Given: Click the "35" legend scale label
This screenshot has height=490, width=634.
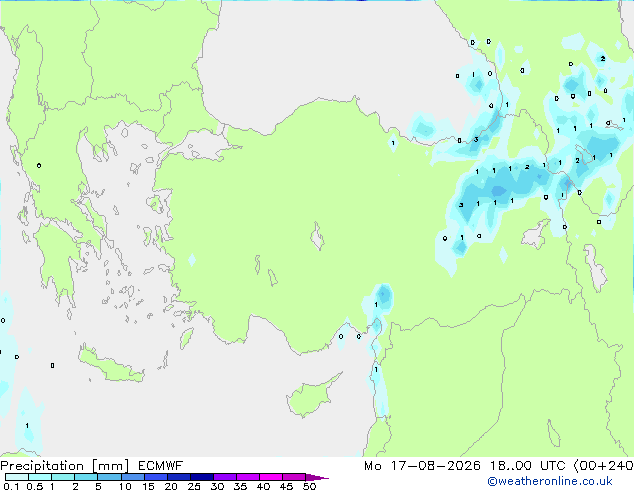Looking at the screenshot, I should [x=240, y=486].
